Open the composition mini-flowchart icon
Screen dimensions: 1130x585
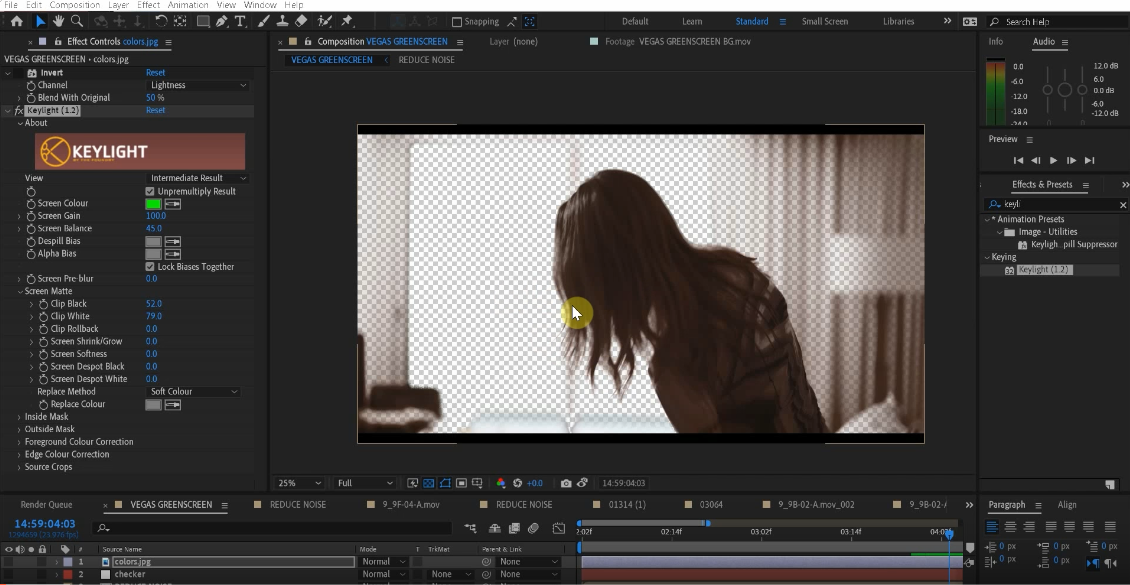tap(471, 528)
